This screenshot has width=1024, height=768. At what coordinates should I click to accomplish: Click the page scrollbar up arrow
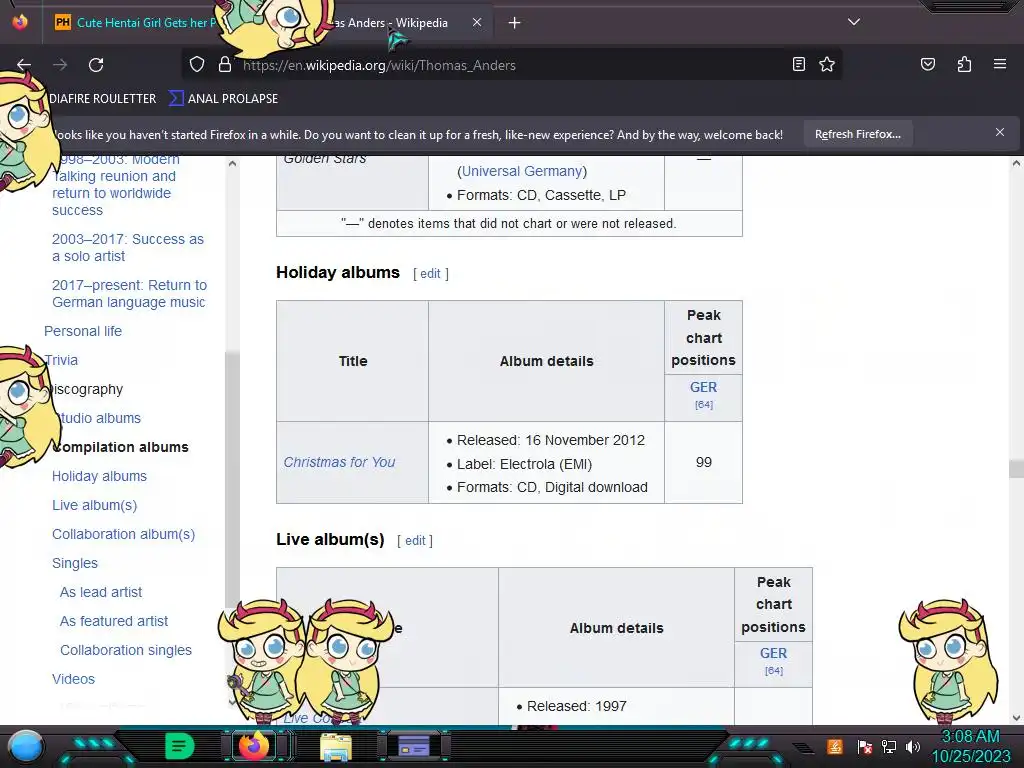point(1016,163)
